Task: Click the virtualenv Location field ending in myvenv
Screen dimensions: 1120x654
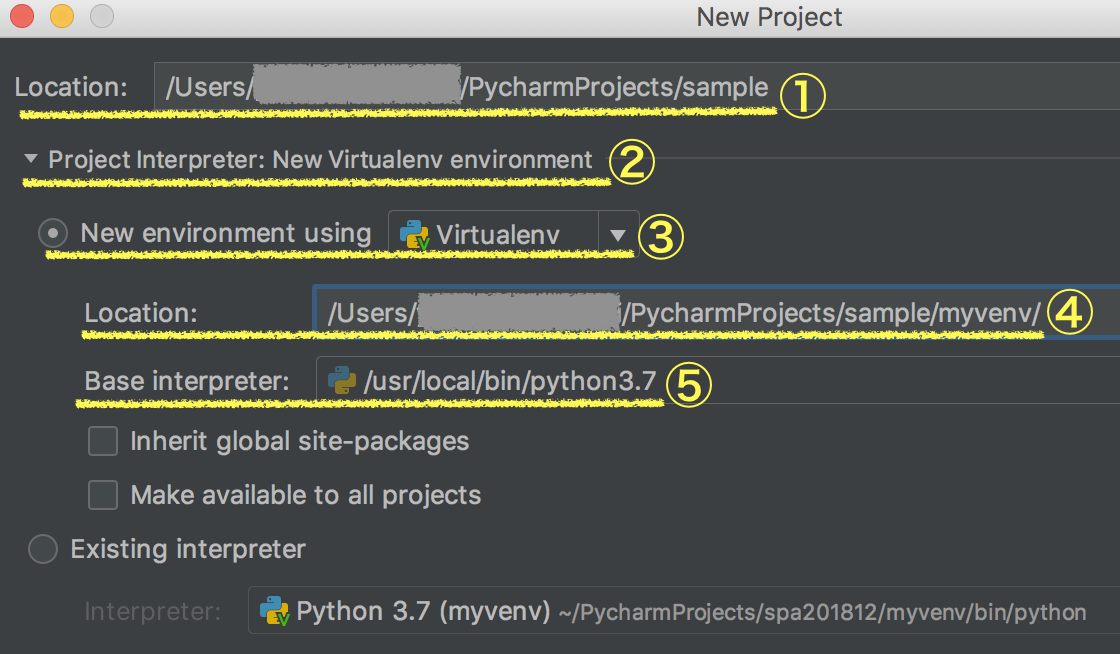Action: point(716,312)
